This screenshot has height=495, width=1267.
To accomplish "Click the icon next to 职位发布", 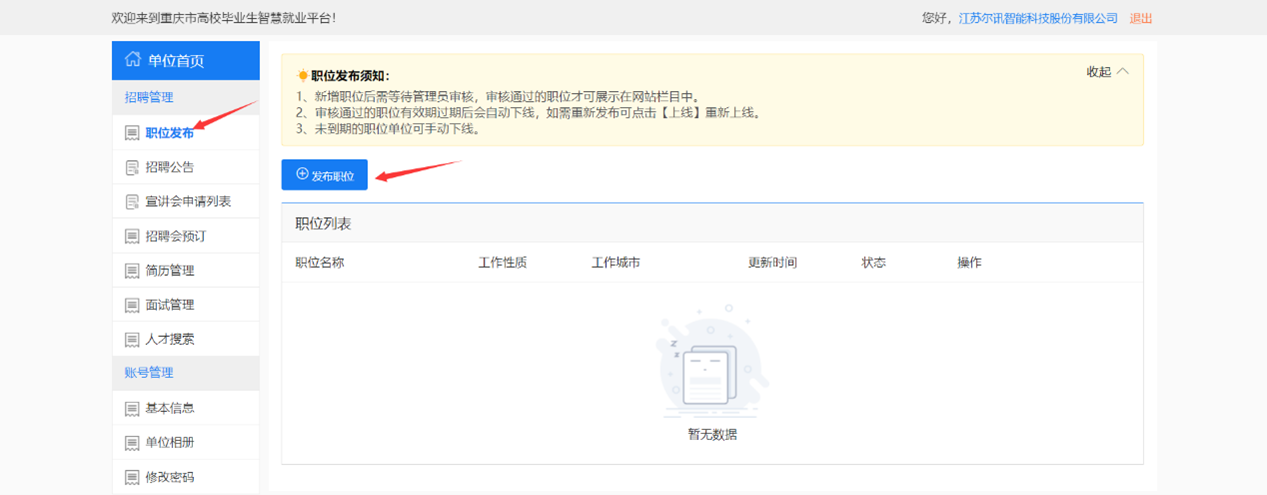I will (x=131, y=133).
